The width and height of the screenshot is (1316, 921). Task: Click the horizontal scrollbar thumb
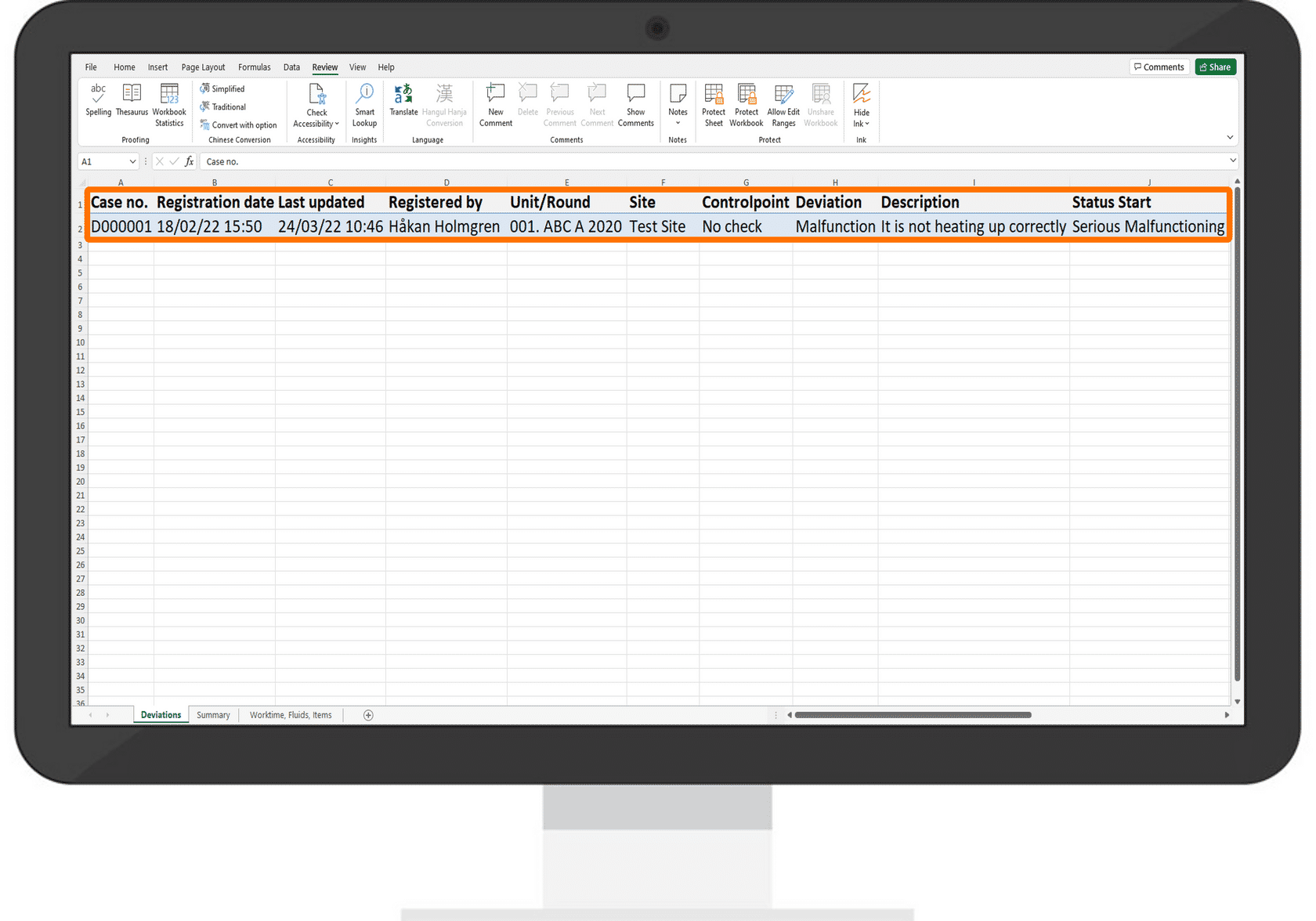tap(913, 715)
